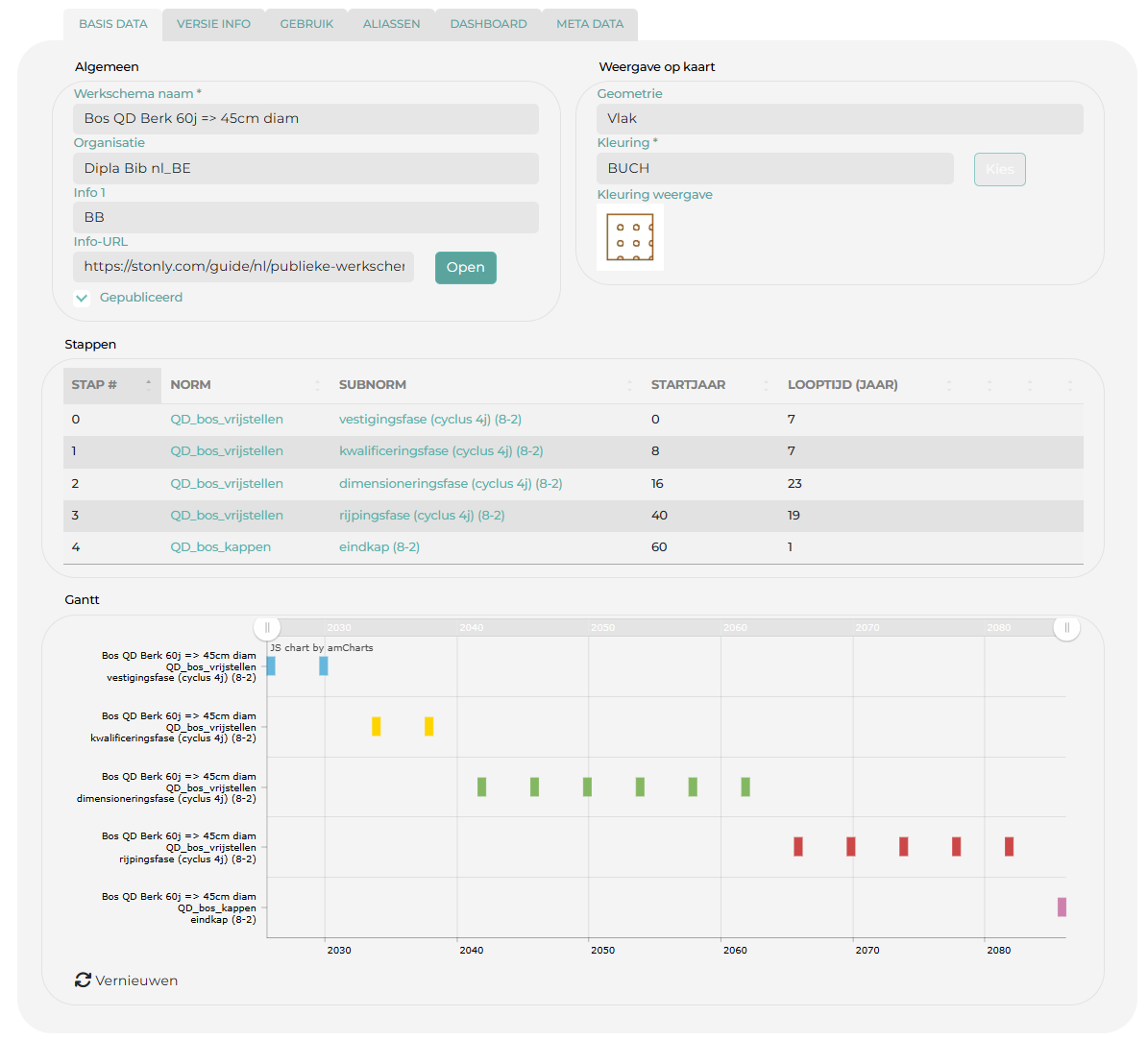The width and height of the screenshot is (1148, 1040).
Task: Go to the META DATA tab
Action: pos(590,24)
